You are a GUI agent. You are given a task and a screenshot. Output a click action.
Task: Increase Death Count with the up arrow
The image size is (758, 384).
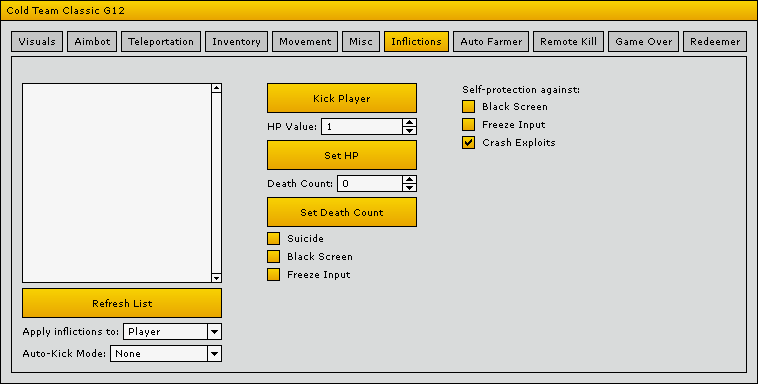pos(409,180)
